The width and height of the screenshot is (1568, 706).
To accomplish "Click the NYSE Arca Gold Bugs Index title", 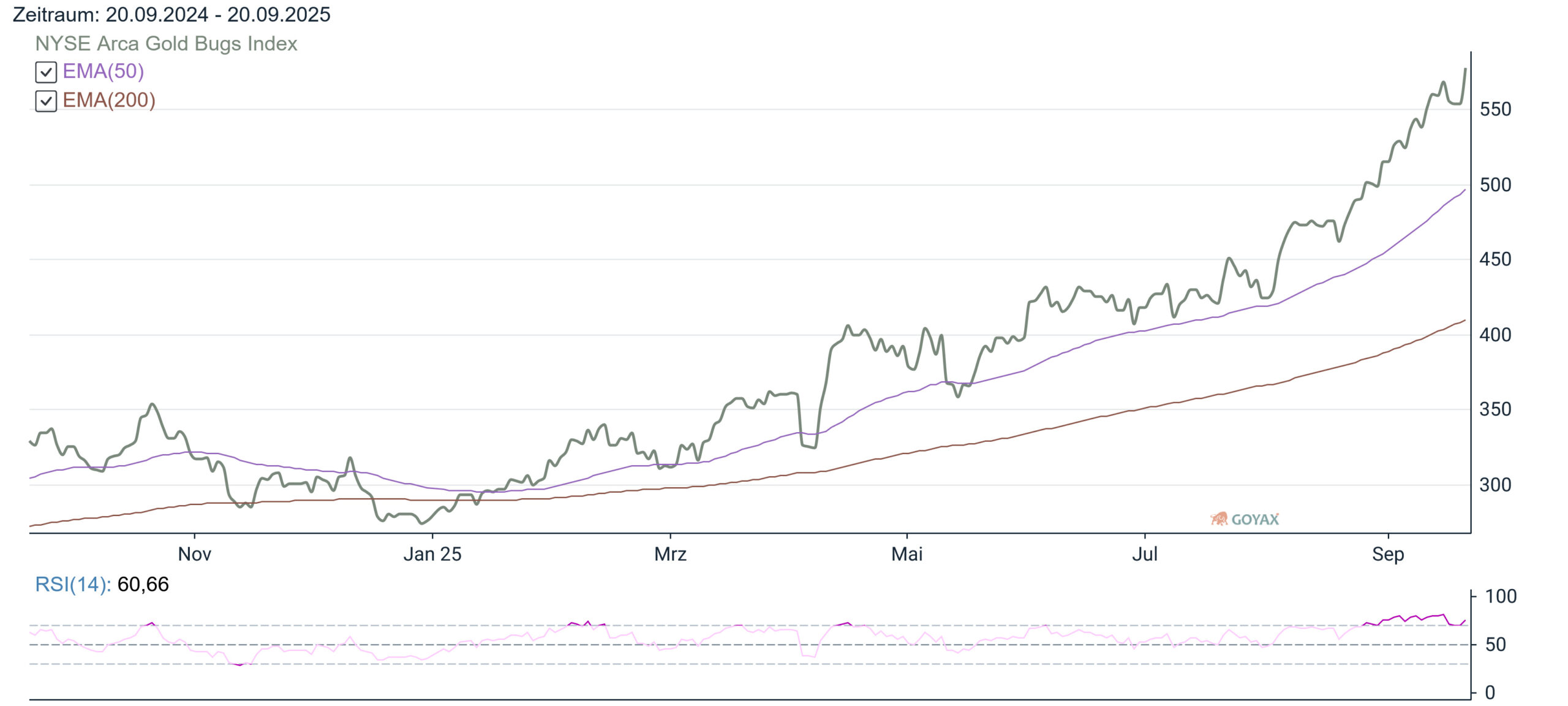I will (x=166, y=44).
